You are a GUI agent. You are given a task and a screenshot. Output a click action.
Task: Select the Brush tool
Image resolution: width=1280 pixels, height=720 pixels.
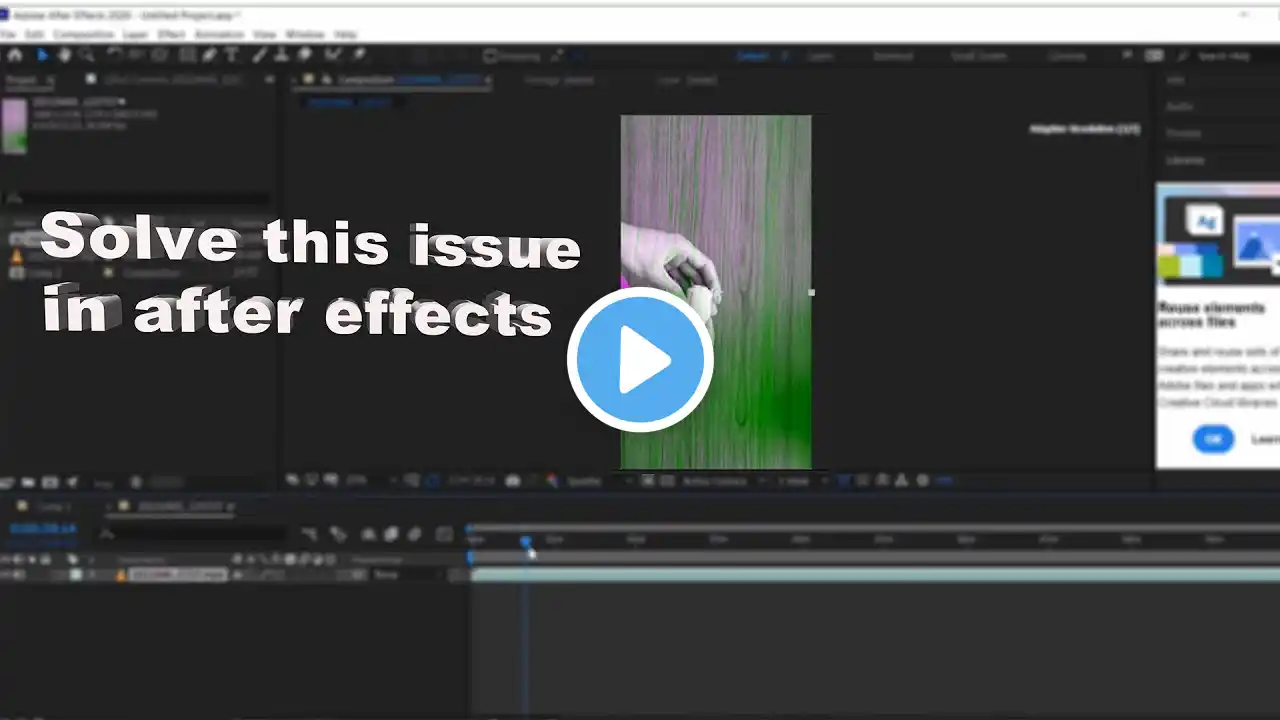coord(260,56)
